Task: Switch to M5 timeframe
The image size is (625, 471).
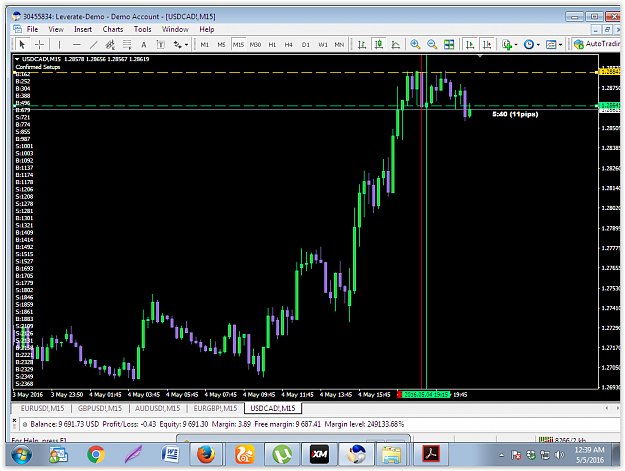Action: click(x=221, y=44)
